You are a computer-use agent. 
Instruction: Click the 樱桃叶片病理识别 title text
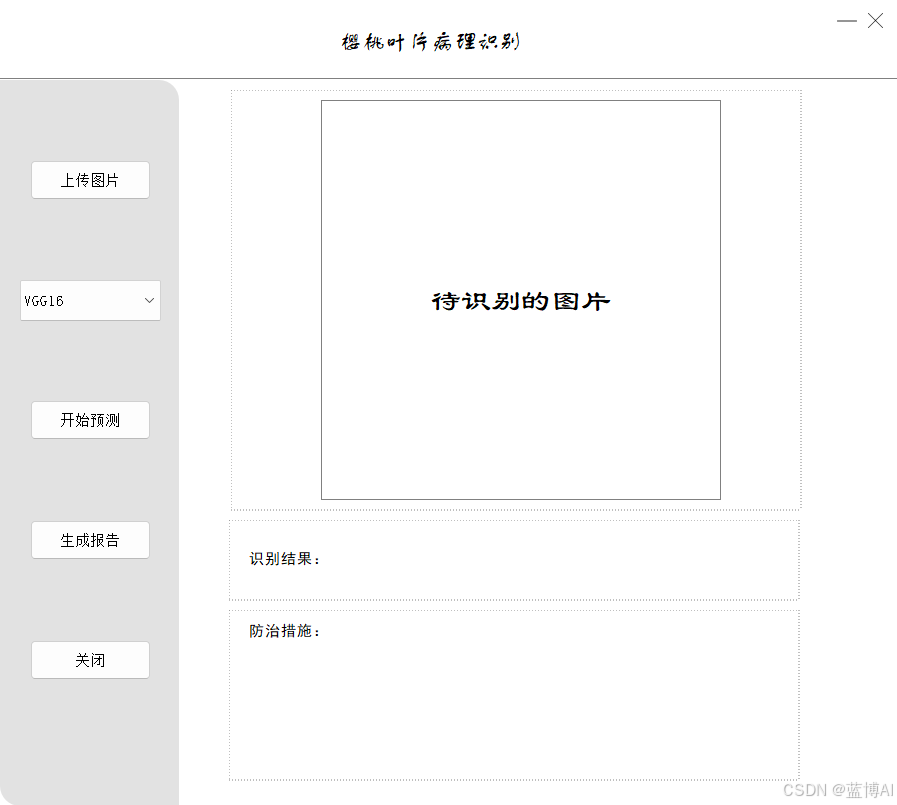click(430, 41)
